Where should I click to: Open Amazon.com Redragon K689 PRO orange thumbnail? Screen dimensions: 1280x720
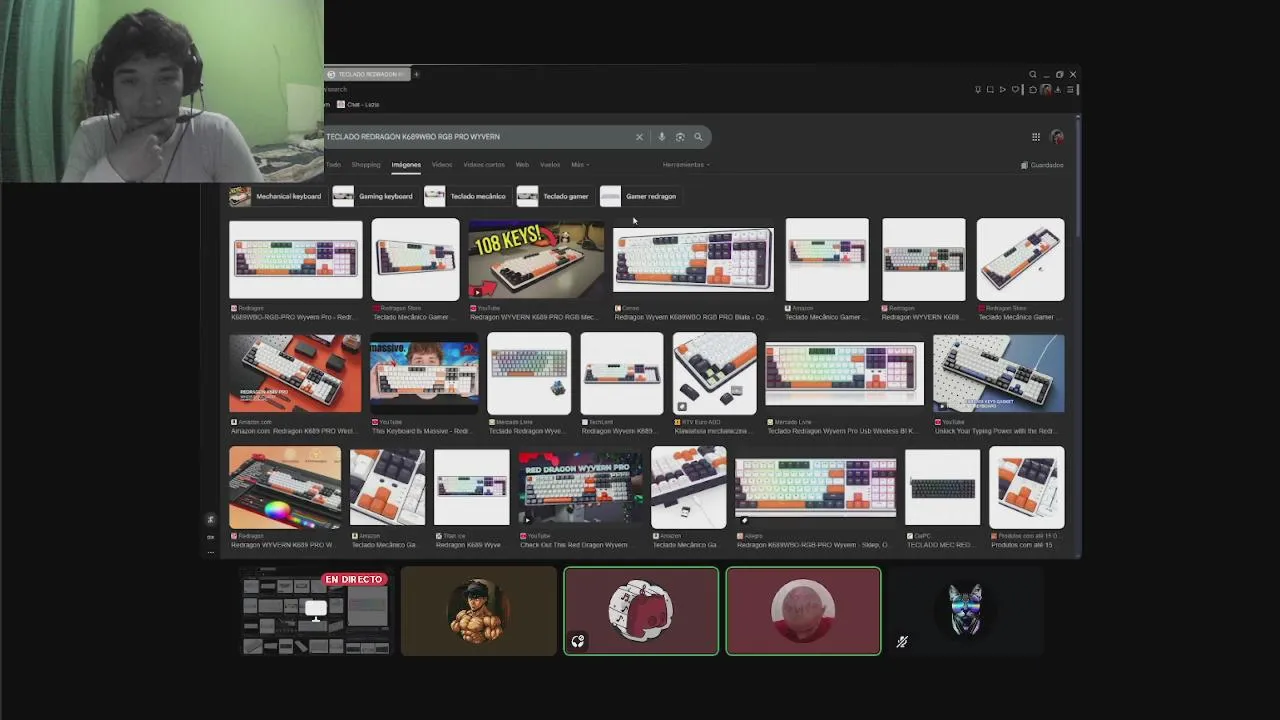point(295,373)
